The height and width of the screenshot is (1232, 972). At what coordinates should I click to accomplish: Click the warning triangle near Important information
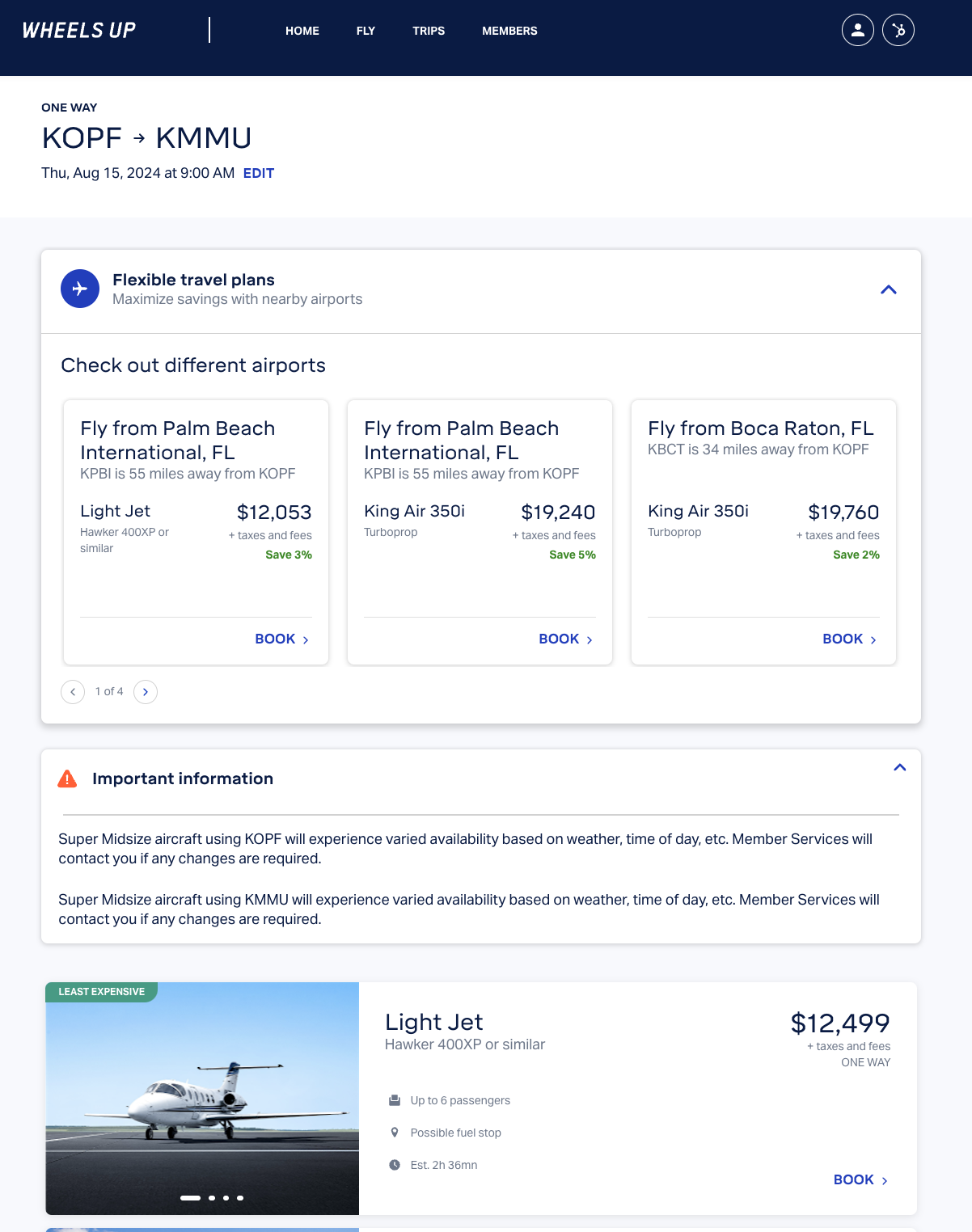68,778
